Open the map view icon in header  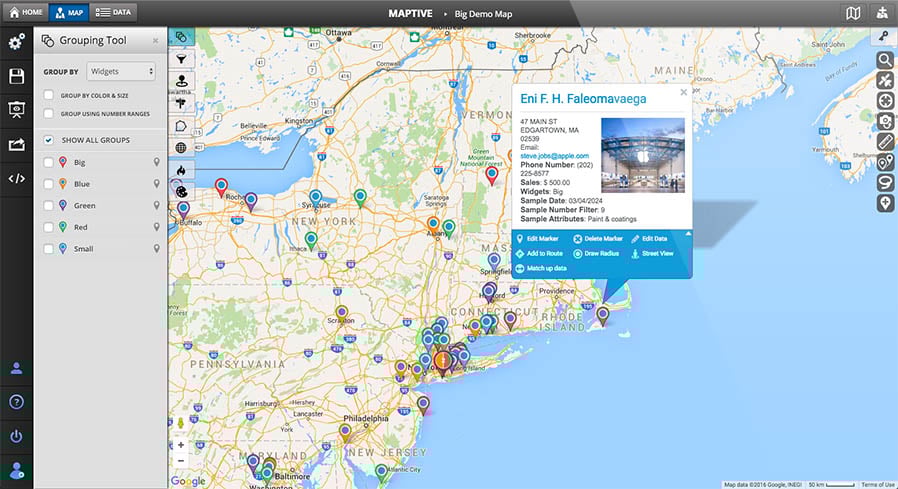pyautogui.click(x=853, y=13)
